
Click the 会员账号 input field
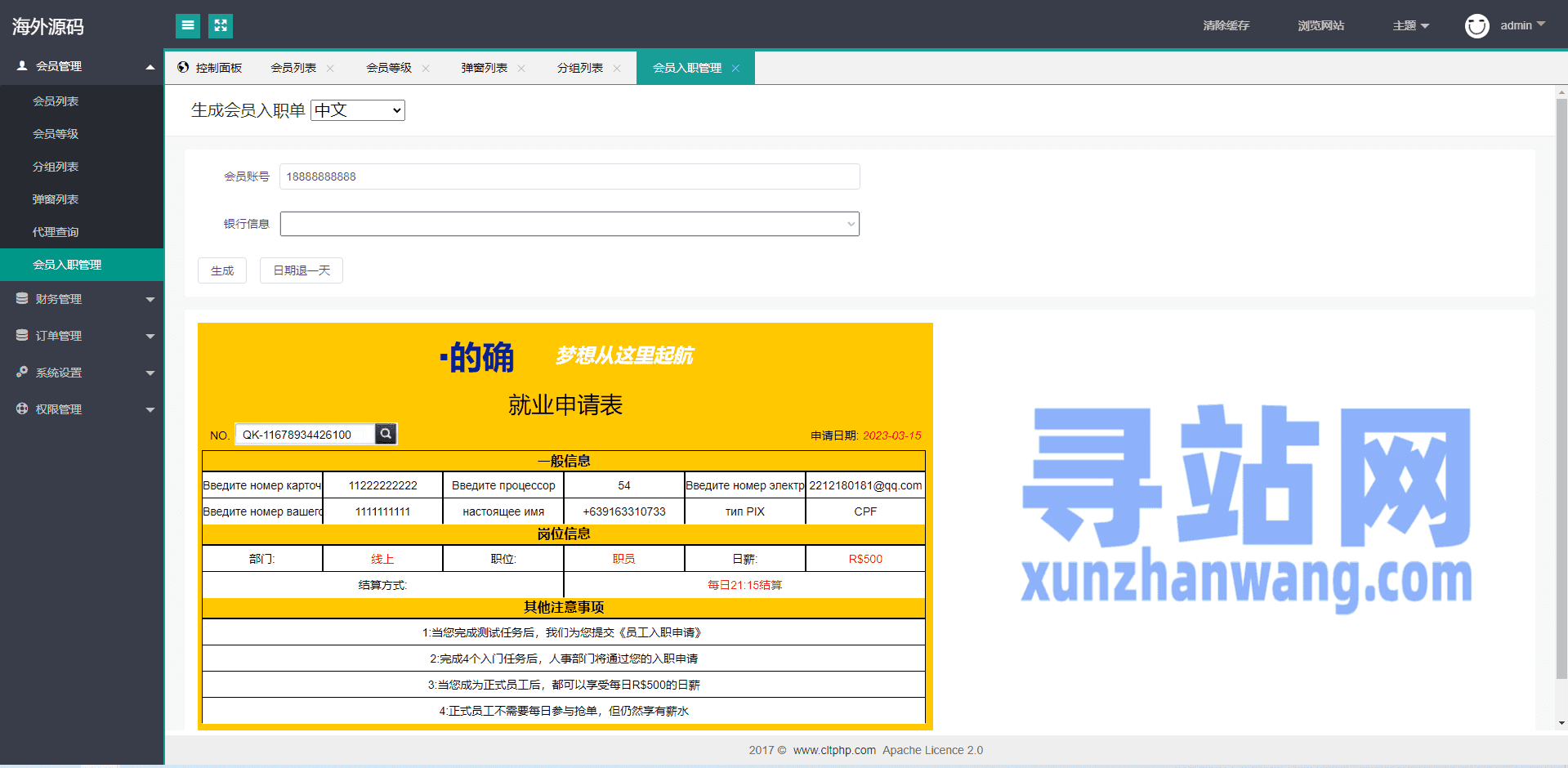[x=570, y=176]
